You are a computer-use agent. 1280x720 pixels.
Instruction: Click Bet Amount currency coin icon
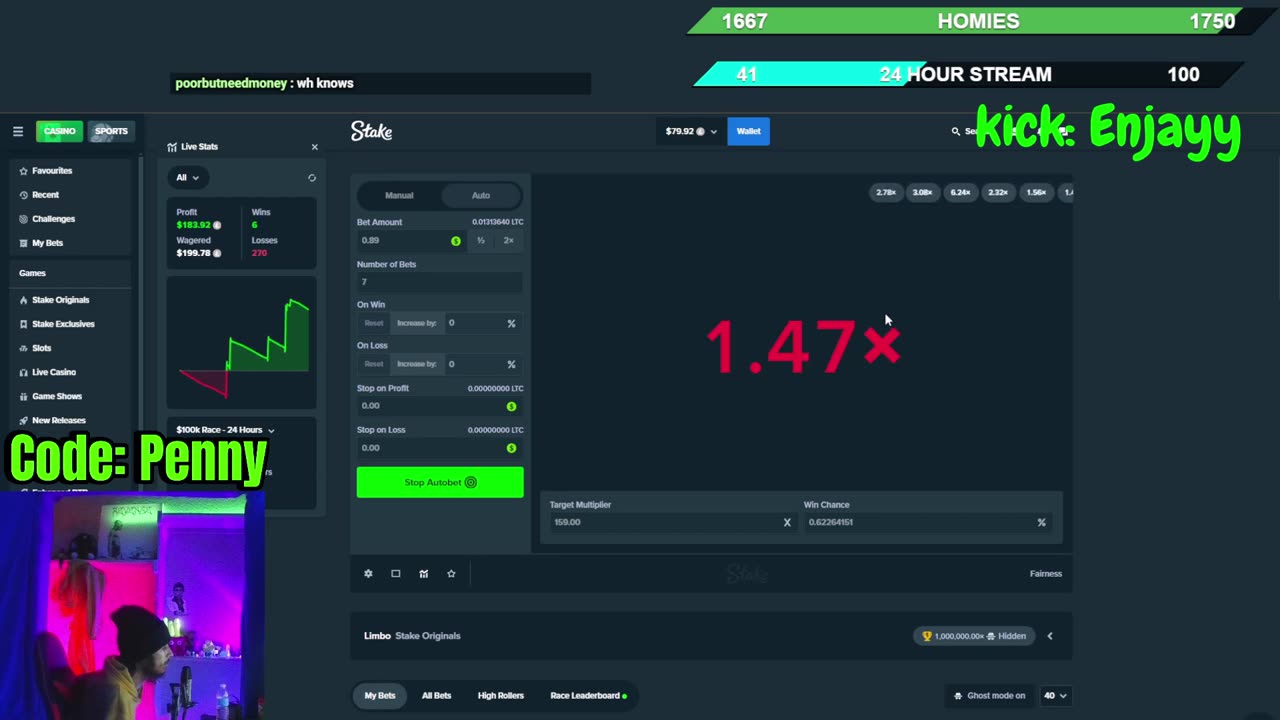[x=456, y=241]
